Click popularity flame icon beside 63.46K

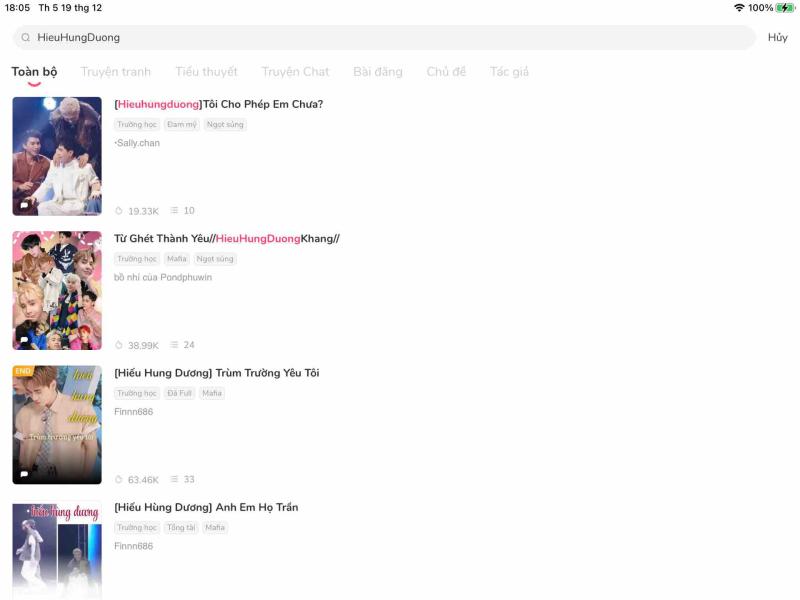click(x=119, y=480)
